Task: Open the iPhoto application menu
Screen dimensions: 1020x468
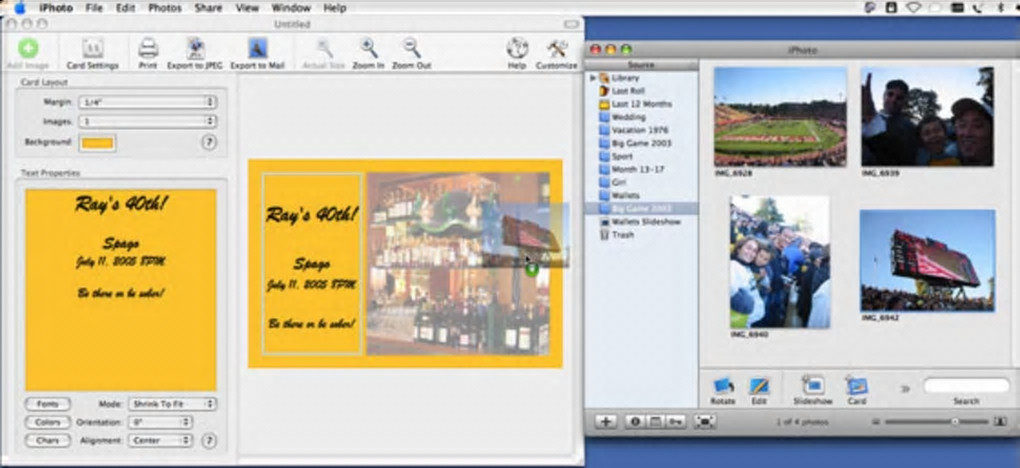Action: point(56,8)
